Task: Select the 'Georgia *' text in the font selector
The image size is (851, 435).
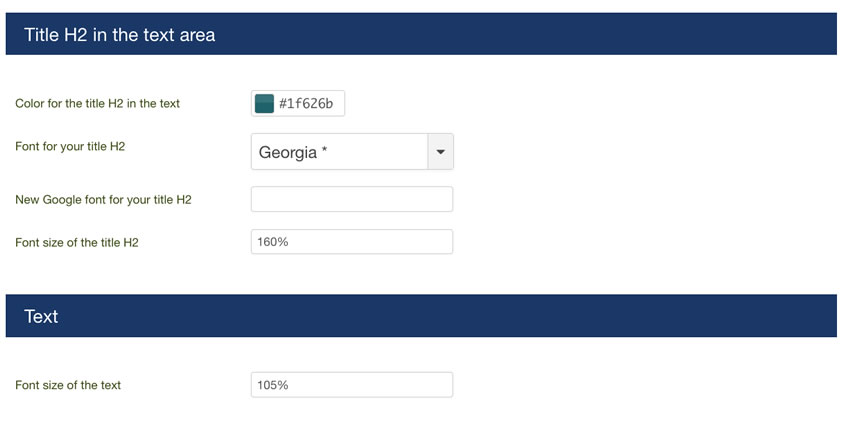Action: (x=293, y=152)
